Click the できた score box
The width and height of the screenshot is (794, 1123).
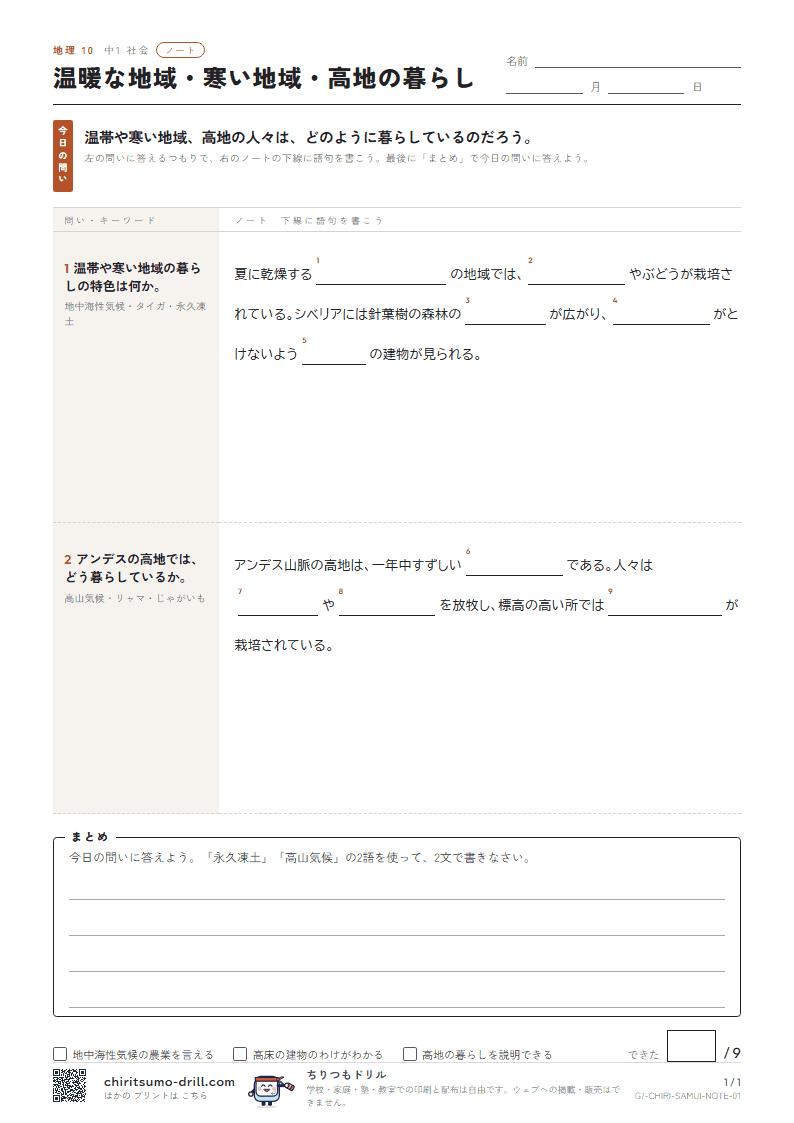tap(691, 1046)
